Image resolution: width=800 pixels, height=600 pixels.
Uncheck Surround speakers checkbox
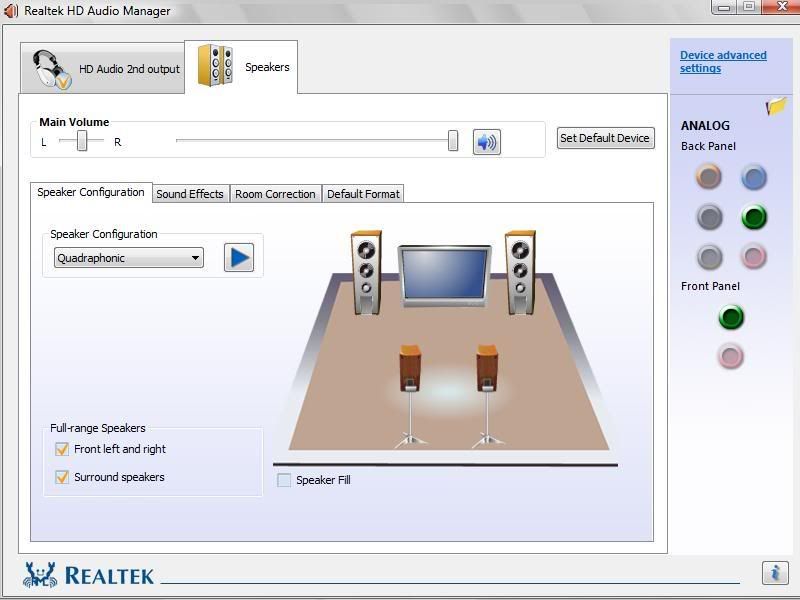tap(62, 477)
